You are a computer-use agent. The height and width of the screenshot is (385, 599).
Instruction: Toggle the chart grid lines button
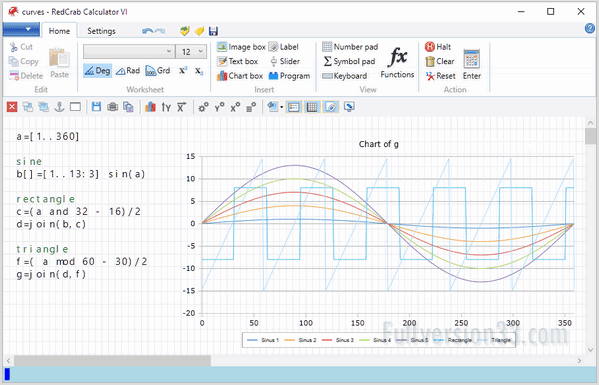pos(312,107)
